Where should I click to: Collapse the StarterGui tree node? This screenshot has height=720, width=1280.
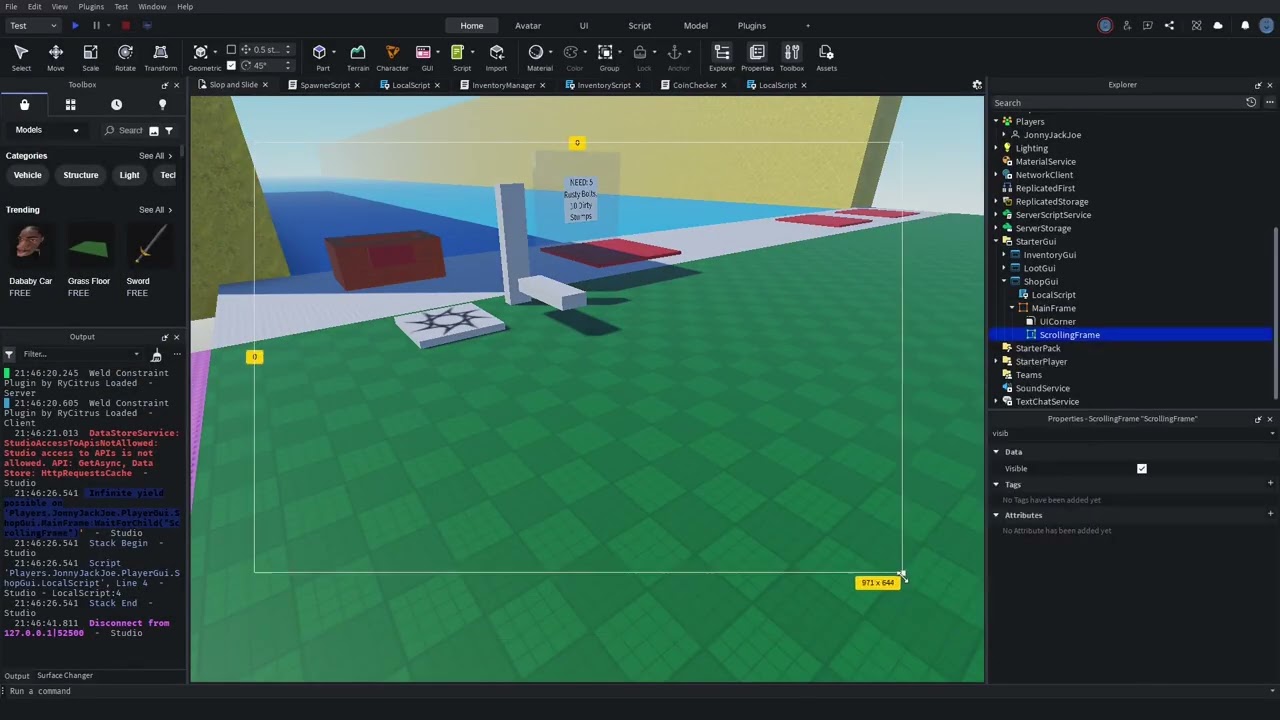tap(997, 241)
